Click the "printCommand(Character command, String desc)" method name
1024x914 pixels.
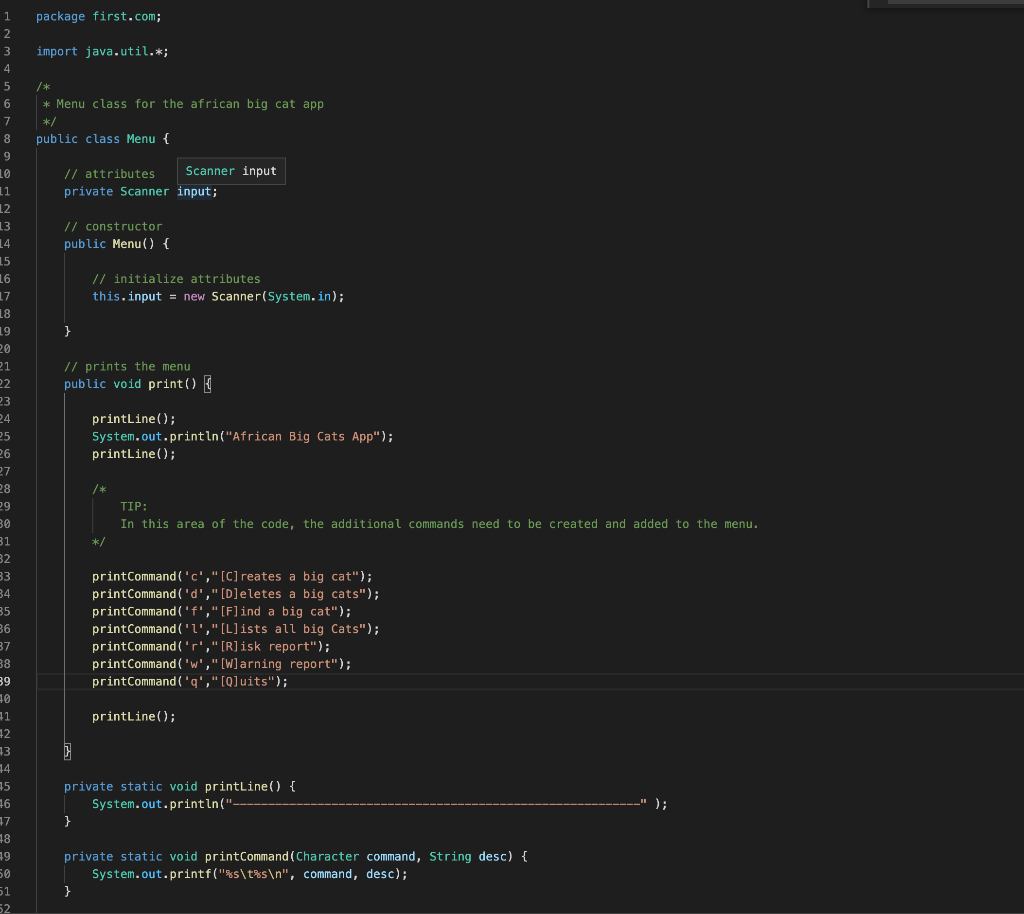coord(246,857)
